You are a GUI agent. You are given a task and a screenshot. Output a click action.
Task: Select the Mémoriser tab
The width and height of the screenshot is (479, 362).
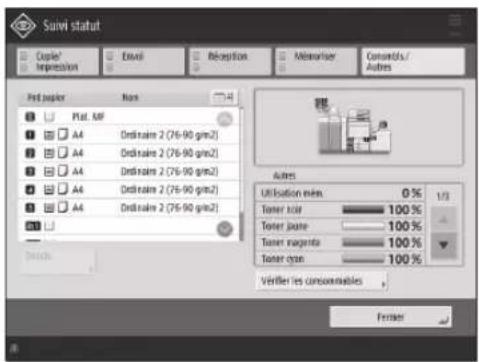pos(316,61)
